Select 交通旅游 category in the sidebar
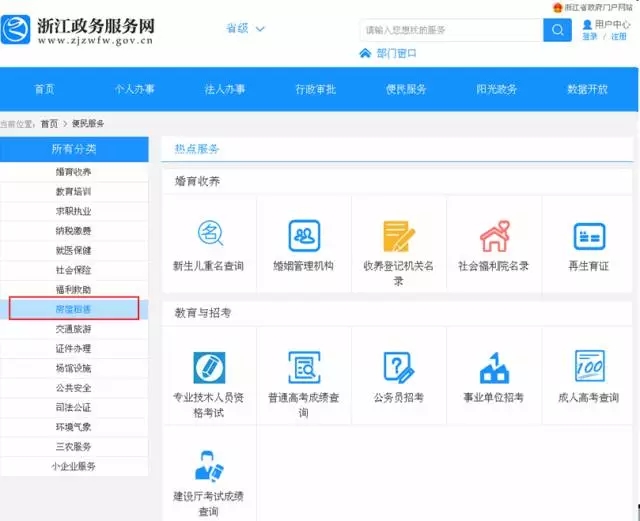The width and height of the screenshot is (640, 521). (73, 329)
